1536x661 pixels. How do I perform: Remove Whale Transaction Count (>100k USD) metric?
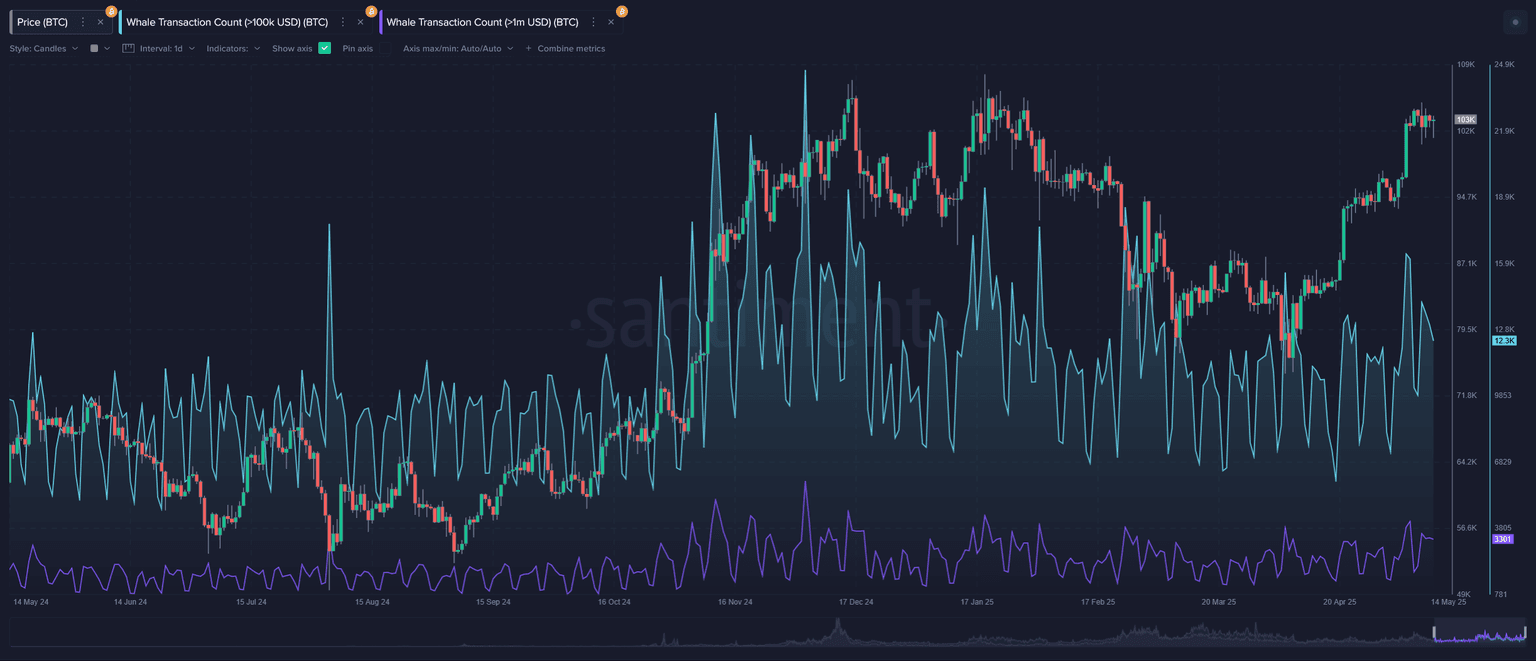360,22
